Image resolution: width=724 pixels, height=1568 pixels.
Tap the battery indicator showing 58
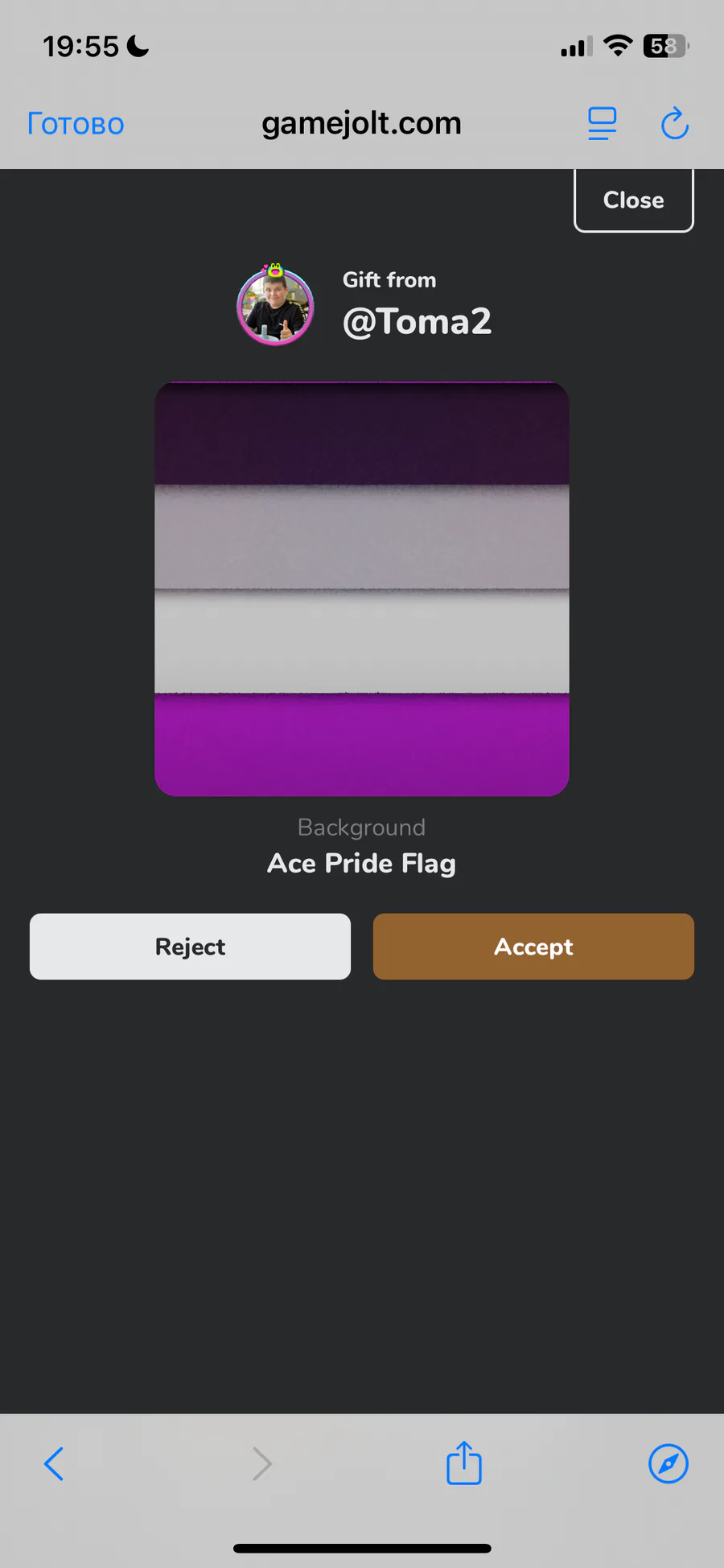[666, 46]
